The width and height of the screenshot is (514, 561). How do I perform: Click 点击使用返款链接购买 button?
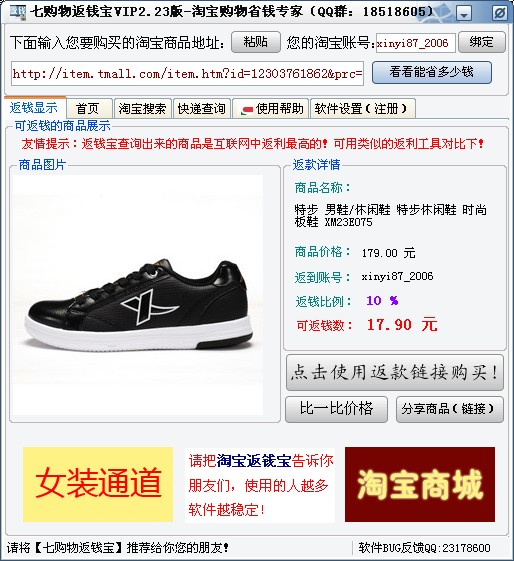tap(395, 372)
